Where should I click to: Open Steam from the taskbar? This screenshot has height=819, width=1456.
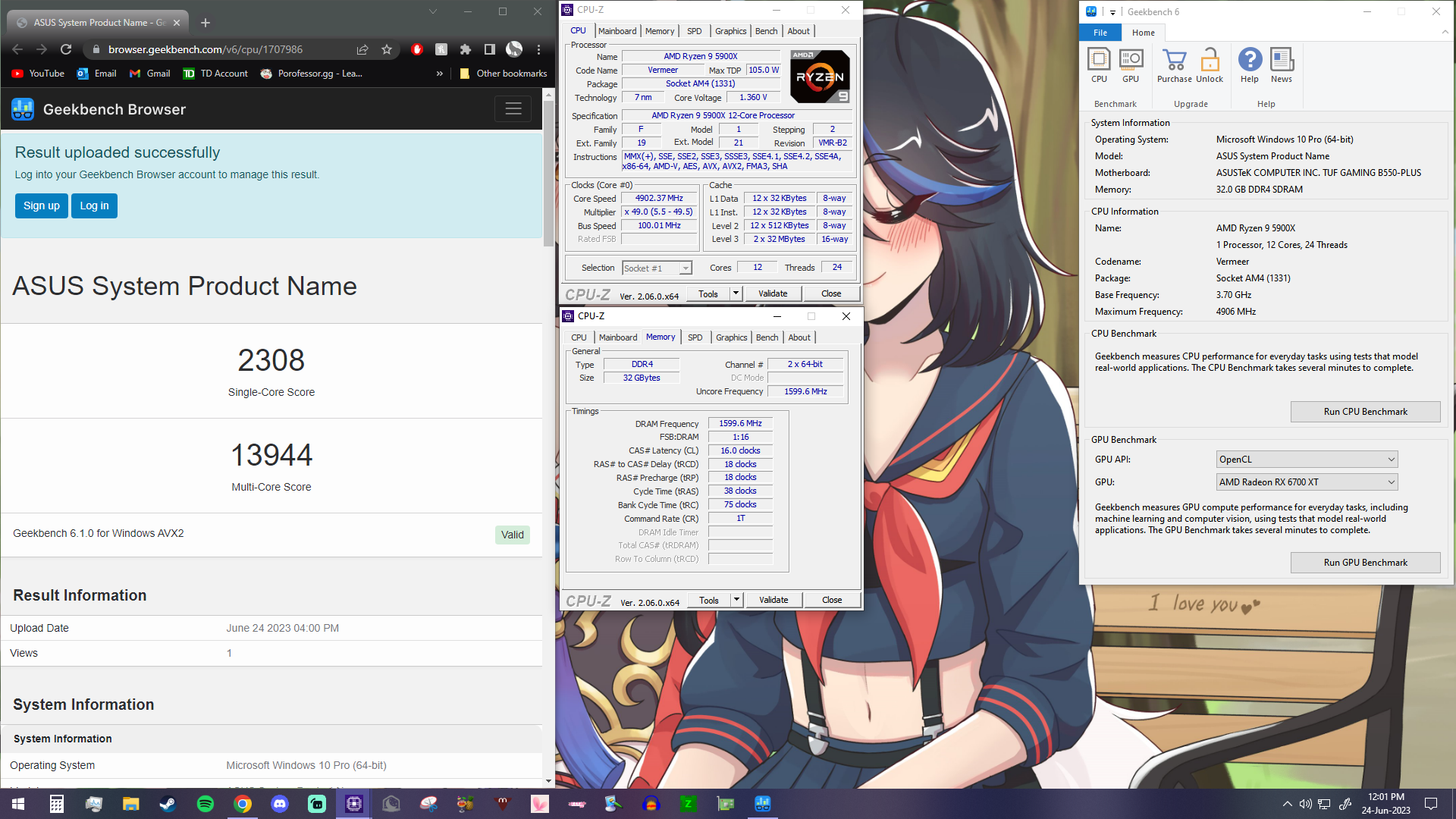point(168,804)
